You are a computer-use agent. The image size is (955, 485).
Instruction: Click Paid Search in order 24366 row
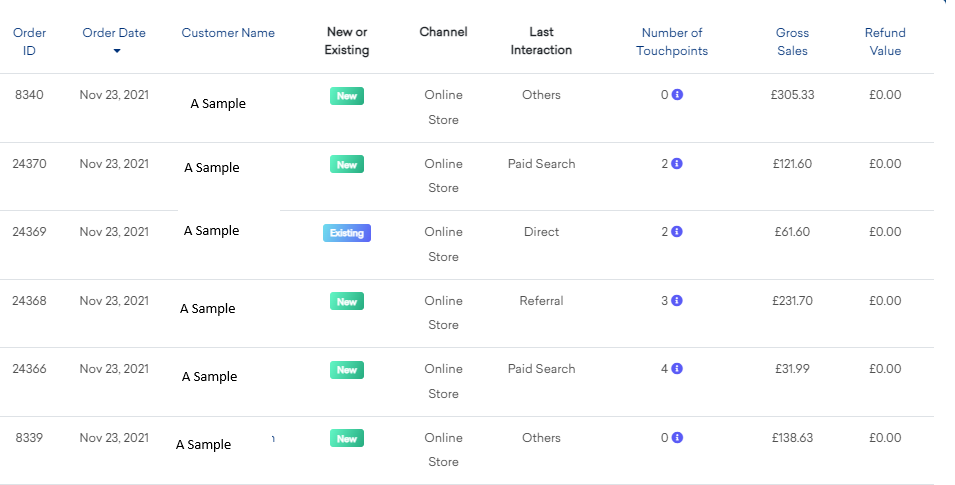pos(541,369)
